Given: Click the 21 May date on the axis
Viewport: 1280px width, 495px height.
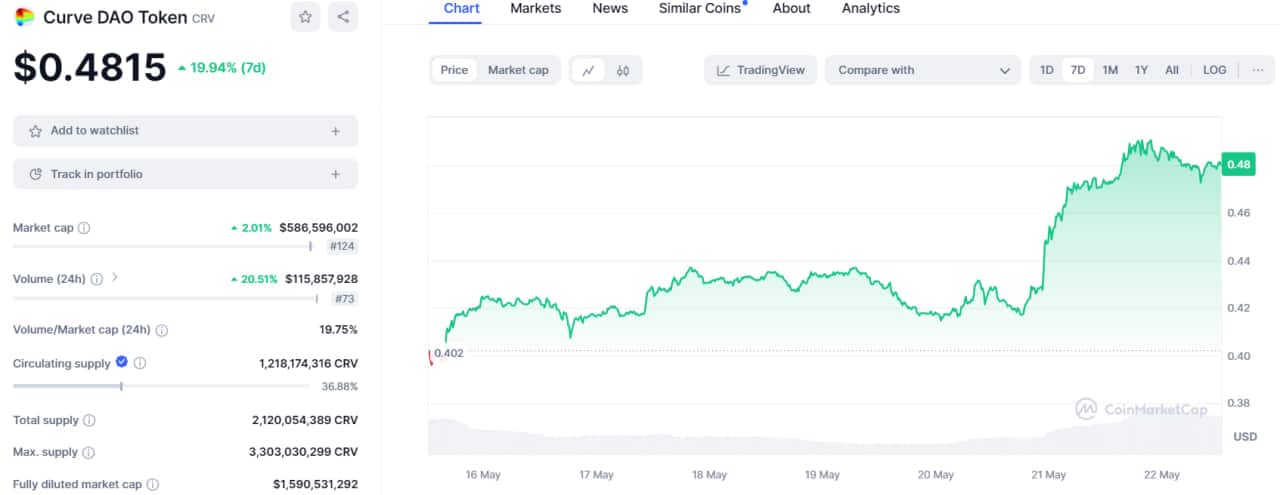Looking at the screenshot, I should pos(1048,475).
